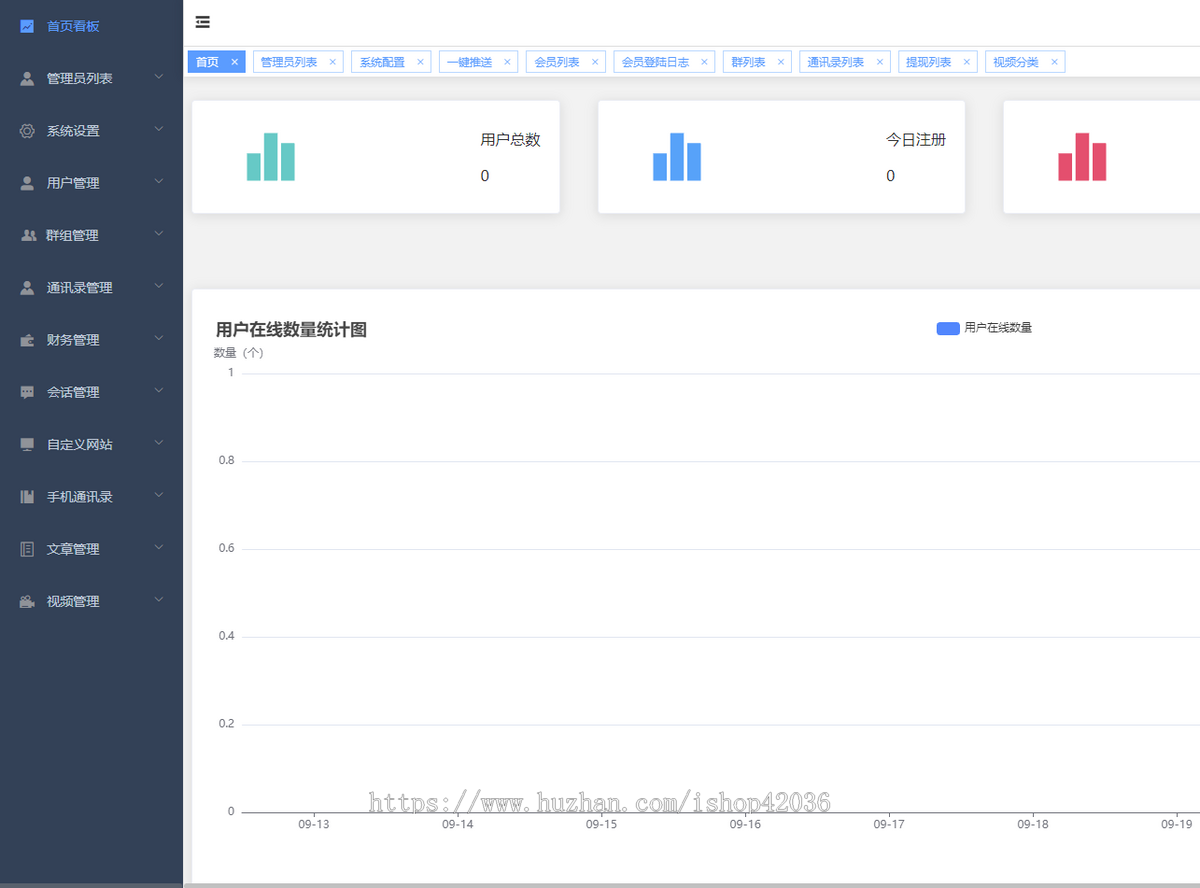Expand the 自定义网站 menu chevron
The image size is (1200, 888).
click(x=159, y=442)
